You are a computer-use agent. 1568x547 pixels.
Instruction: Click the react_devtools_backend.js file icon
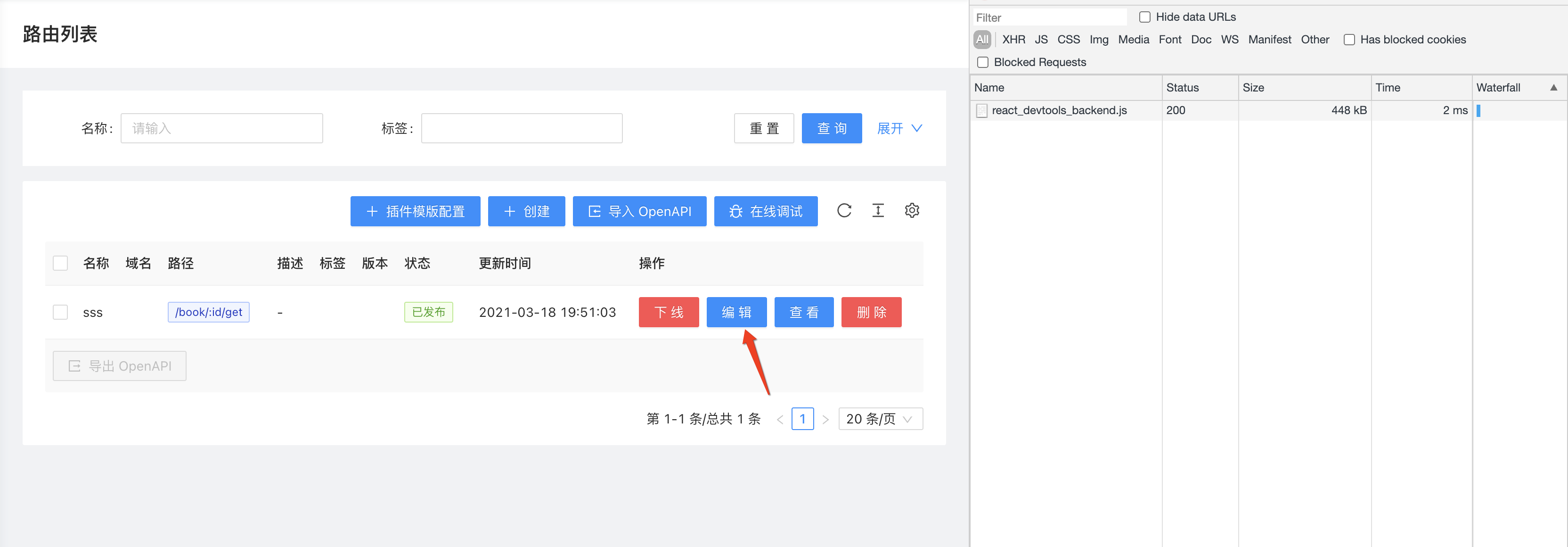click(x=981, y=110)
